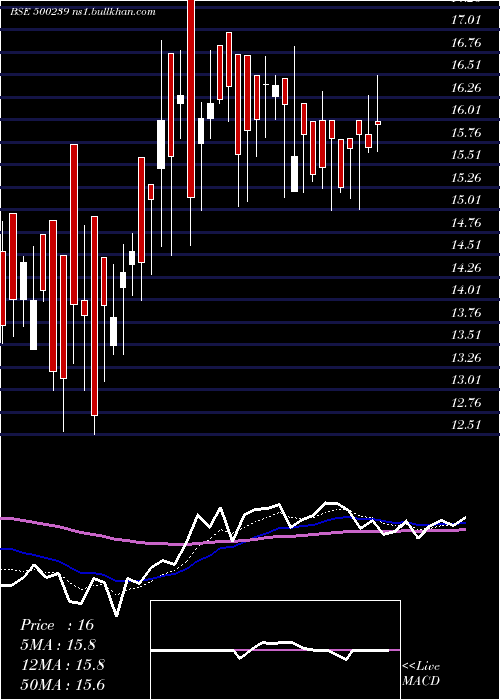Click the 13.76 price axis label

coord(466,313)
